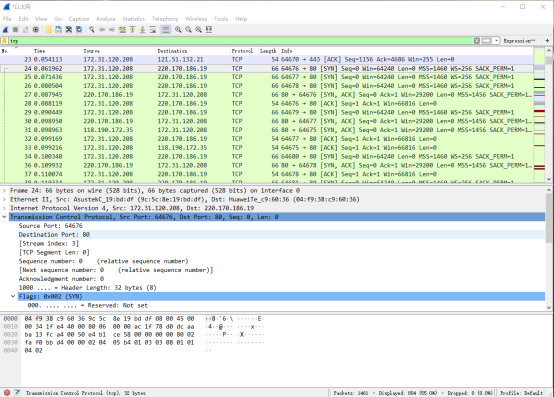Select the Header Length: 32 bytes field
Image resolution: width=554 pixels, height=397 pixels.
point(87,288)
